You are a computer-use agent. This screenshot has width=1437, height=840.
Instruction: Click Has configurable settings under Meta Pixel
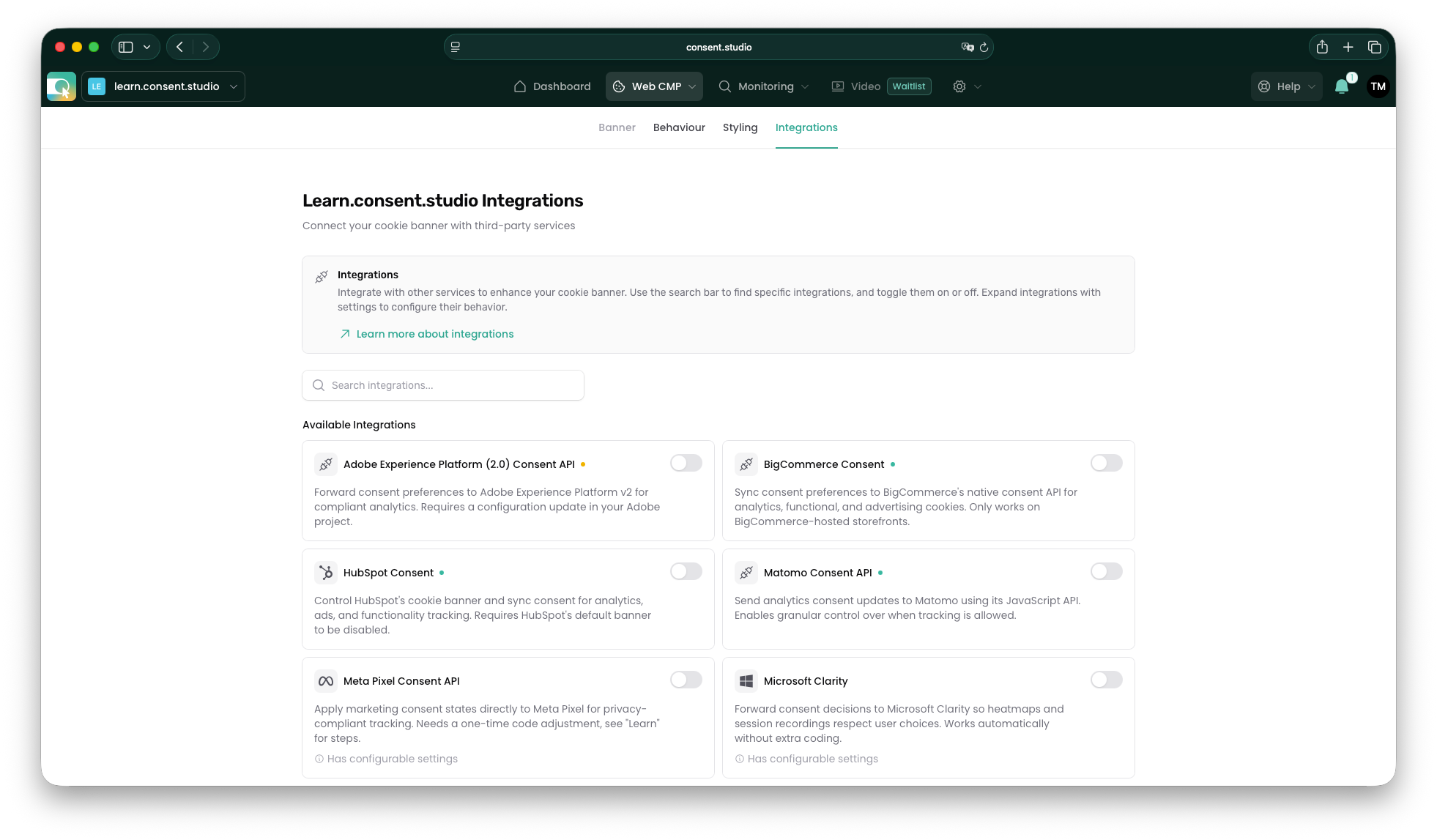pyautogui.click(x=392, y=759)
